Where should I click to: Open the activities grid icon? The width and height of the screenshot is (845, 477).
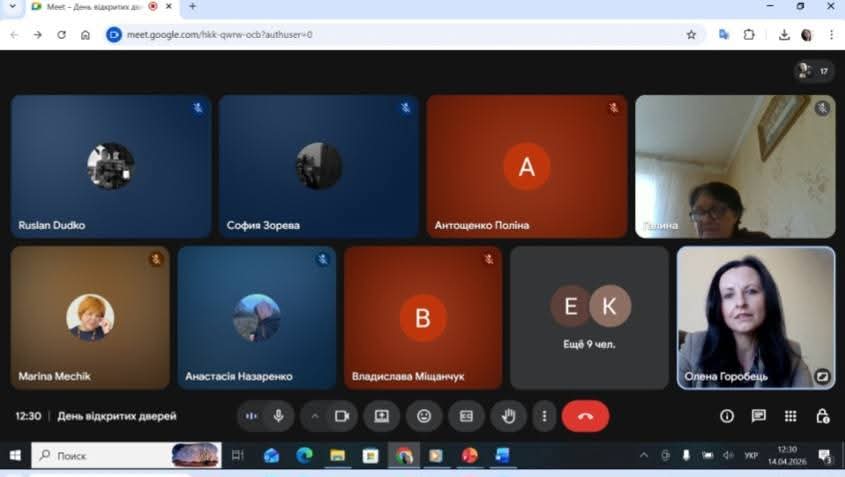790,416
